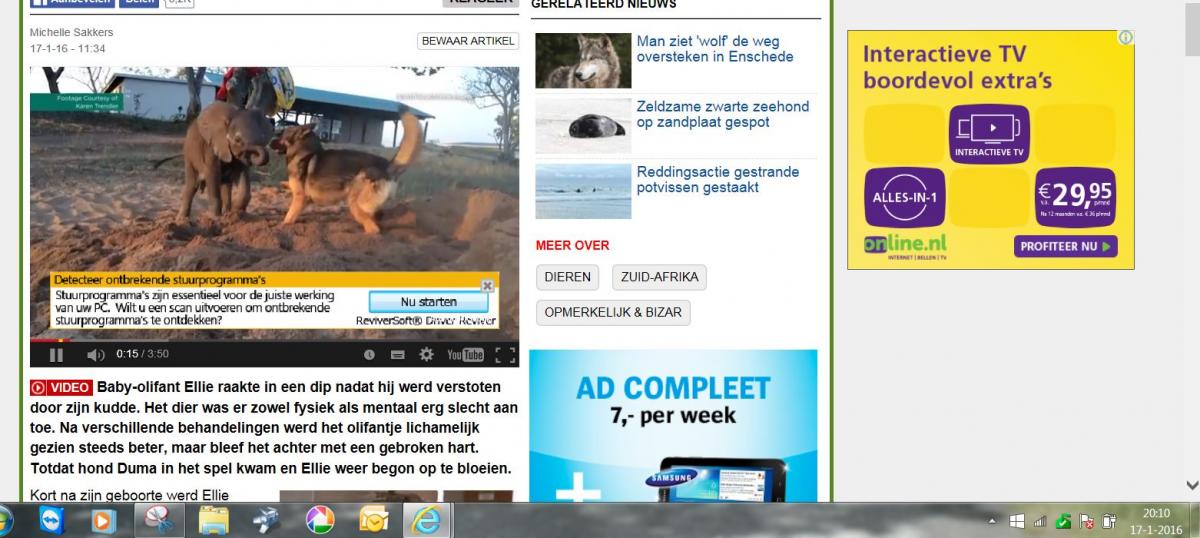Click the €29,95 price circle in ad
1200x538 pixels.
click(1074, 197)
